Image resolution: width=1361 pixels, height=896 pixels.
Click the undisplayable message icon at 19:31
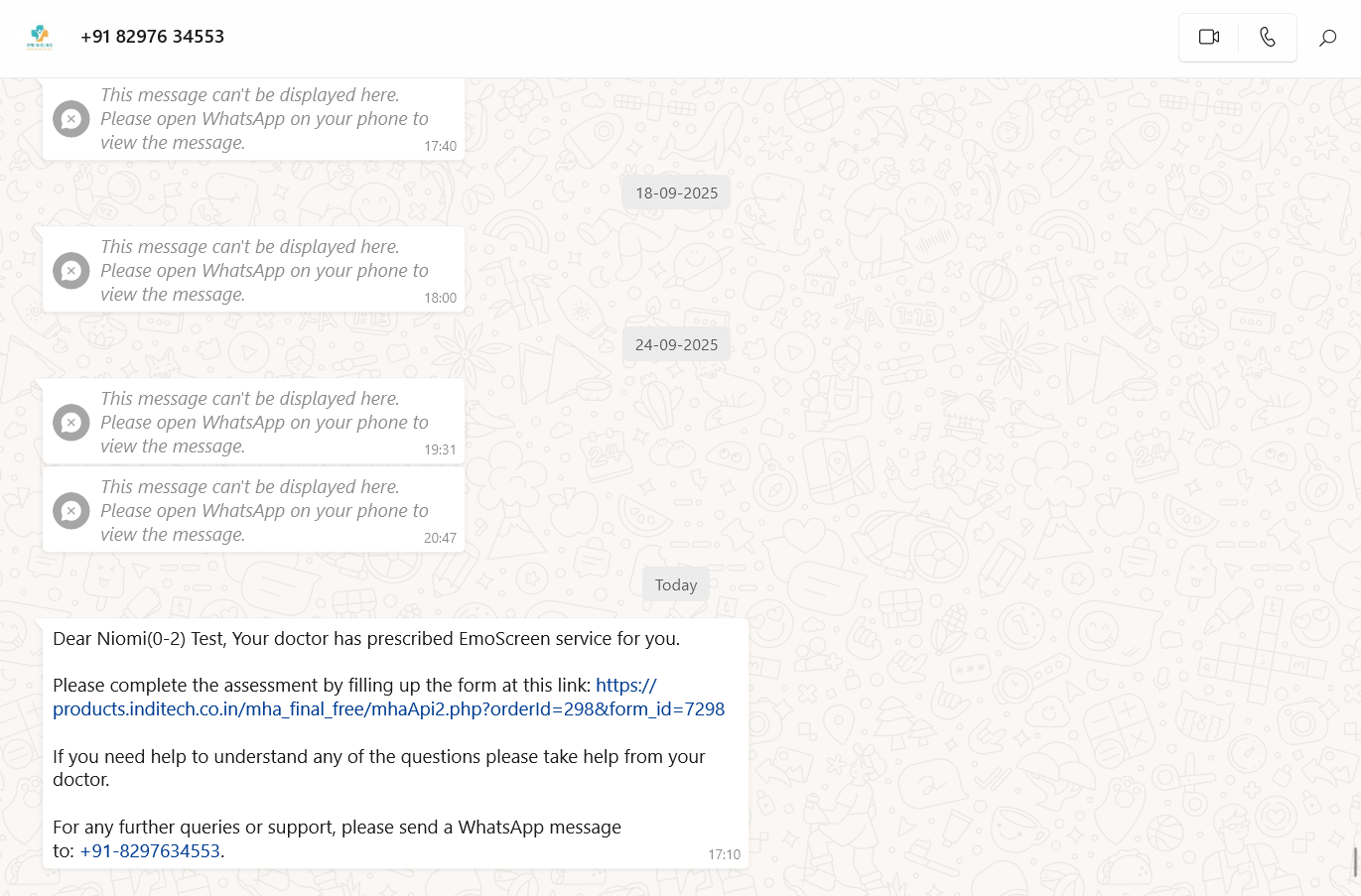click(x=71, y=423)
